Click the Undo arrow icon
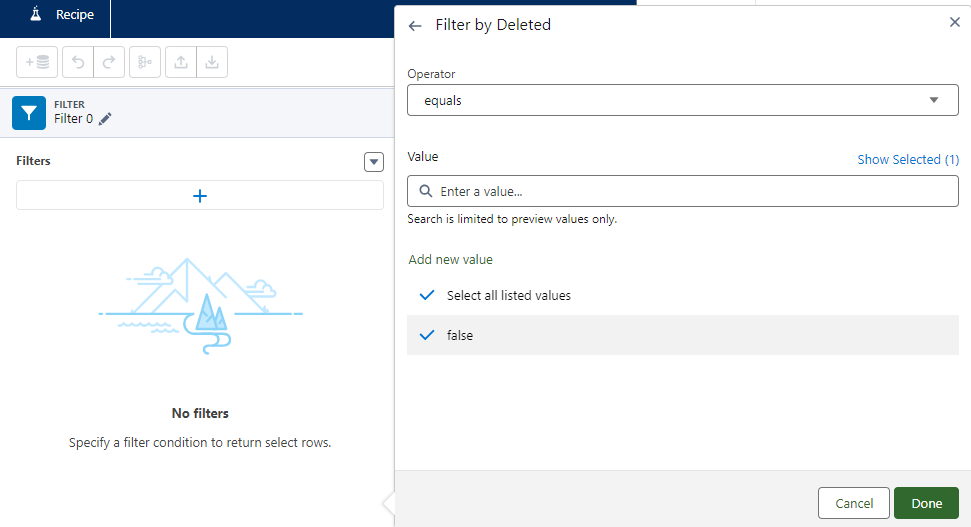This screenshot has width=971, height=527. pyautogui.click(x=78, y=62)
